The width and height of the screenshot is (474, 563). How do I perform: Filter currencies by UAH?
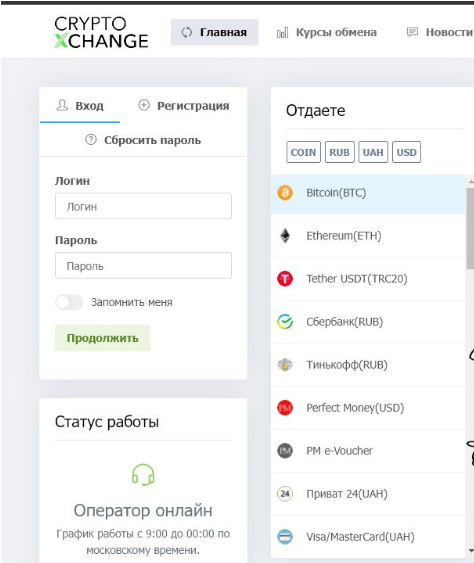click(373, 152)
